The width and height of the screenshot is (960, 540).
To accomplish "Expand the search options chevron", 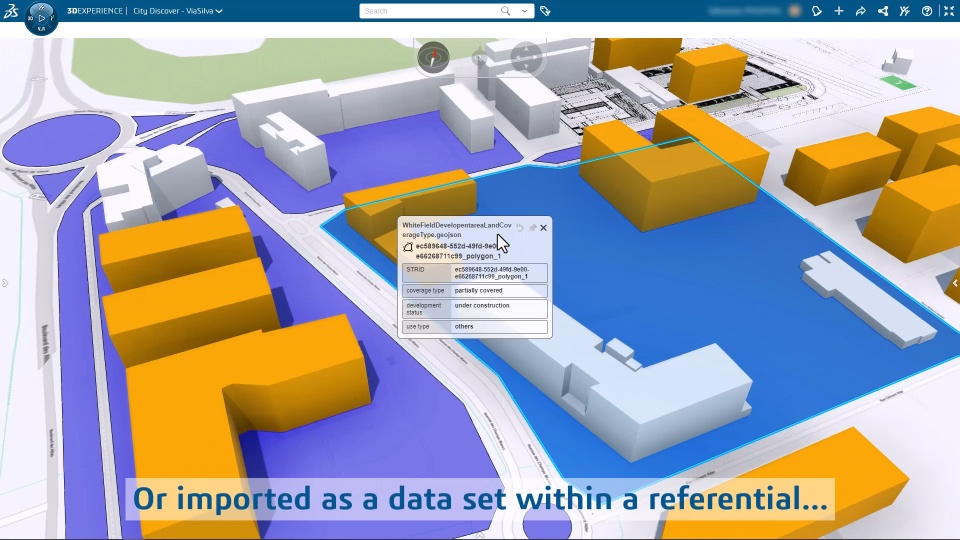I will point(525,11).
